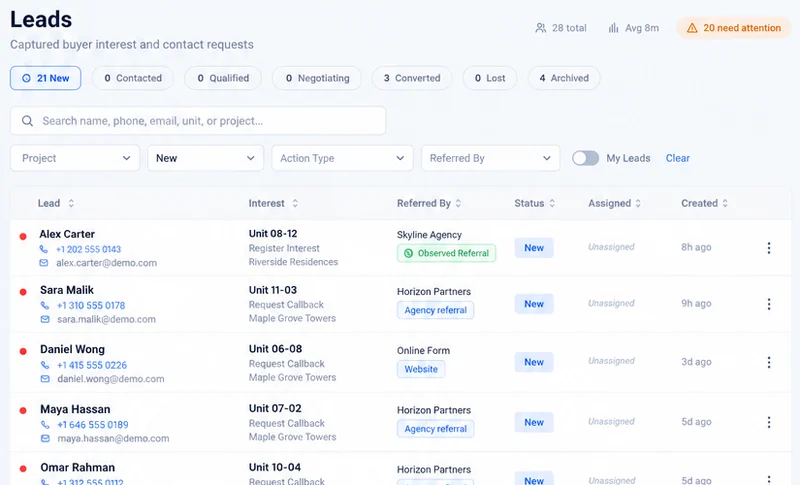
Task: Click the email icon beside maya.hassan@demo.com
Action: coord(45,438)
